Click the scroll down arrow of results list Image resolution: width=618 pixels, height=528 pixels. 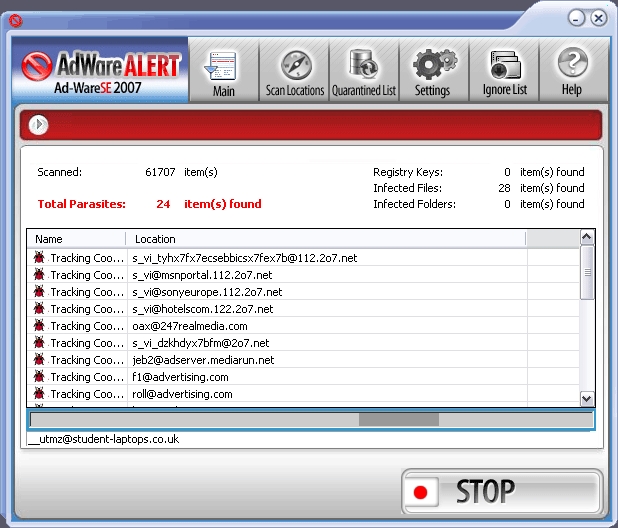point(586,398)
